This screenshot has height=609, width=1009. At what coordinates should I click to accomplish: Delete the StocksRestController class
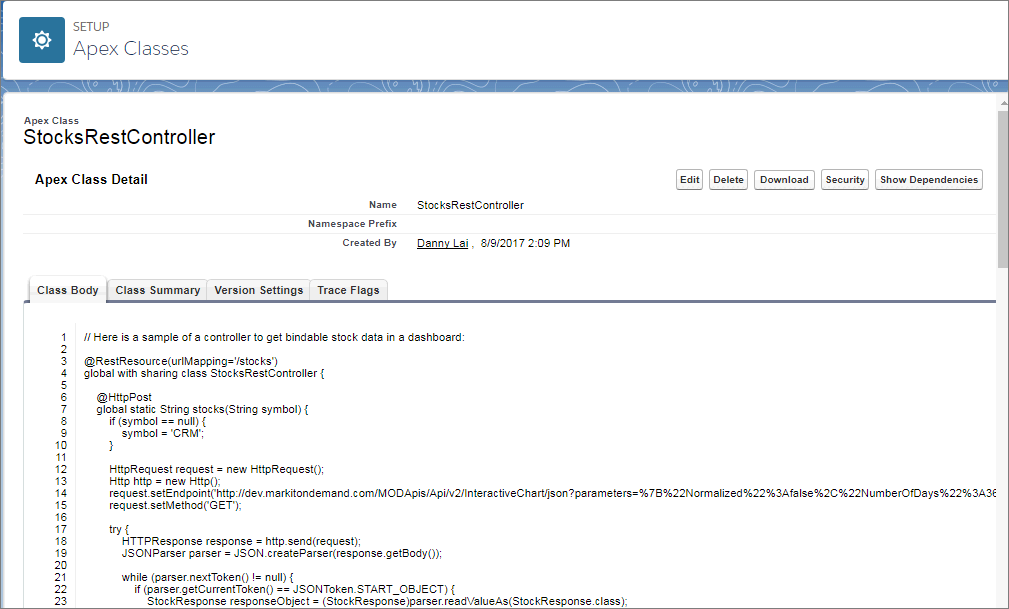[x=728, y=179]
